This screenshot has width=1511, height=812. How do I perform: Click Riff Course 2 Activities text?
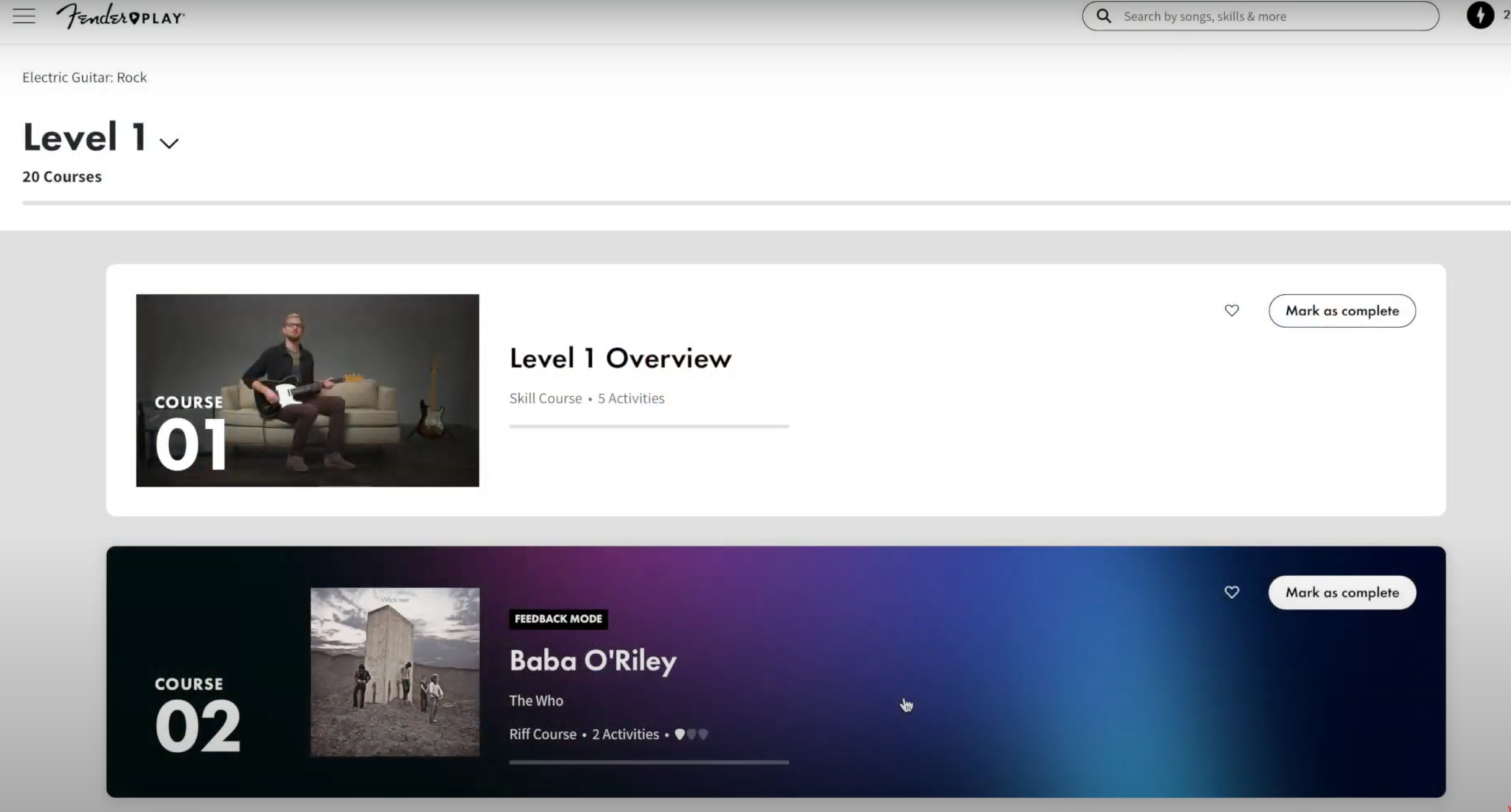coord(583,735)
